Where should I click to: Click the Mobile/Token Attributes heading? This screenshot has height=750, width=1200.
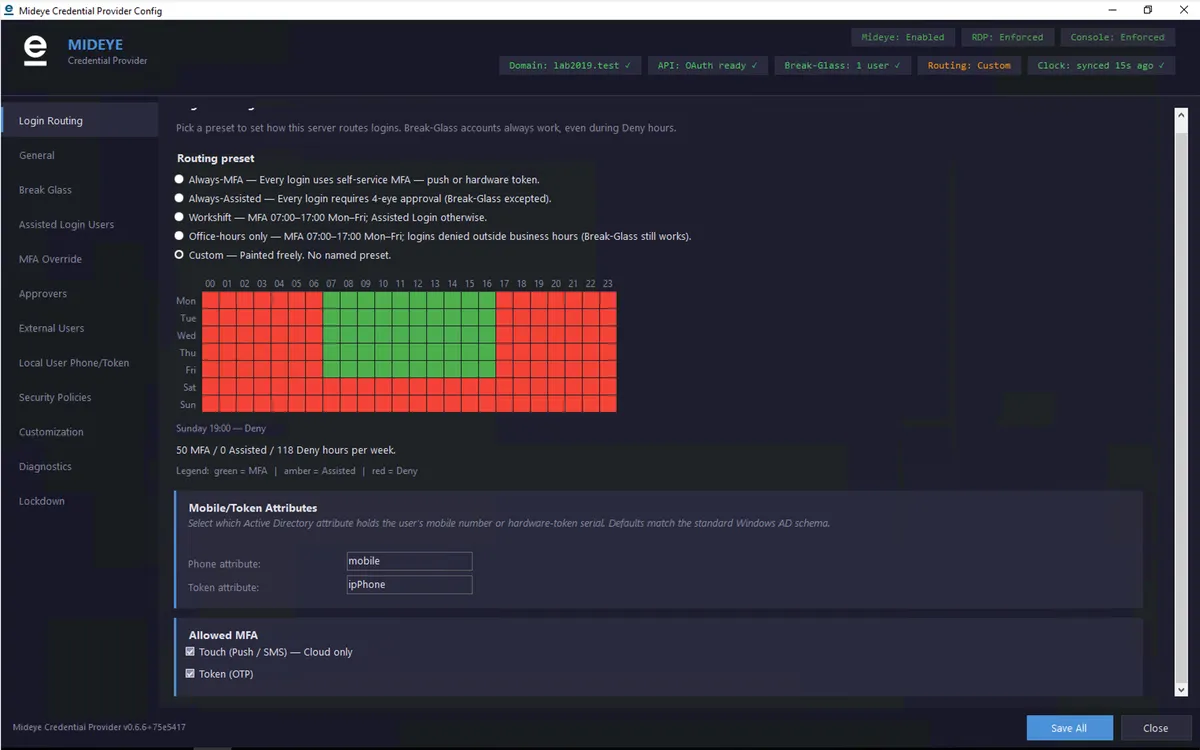[x=253, y=508]
